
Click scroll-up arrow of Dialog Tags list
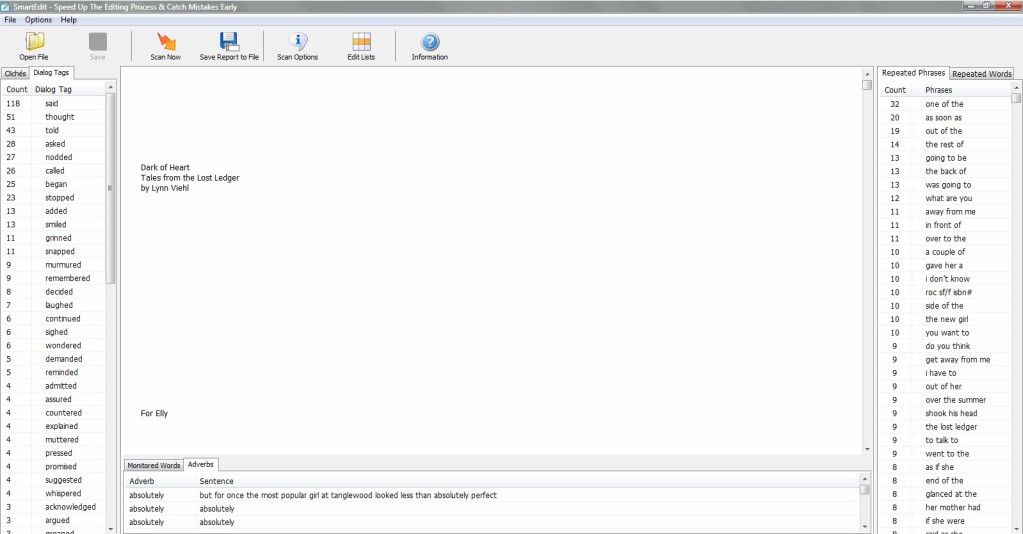(x=110, y=87)
